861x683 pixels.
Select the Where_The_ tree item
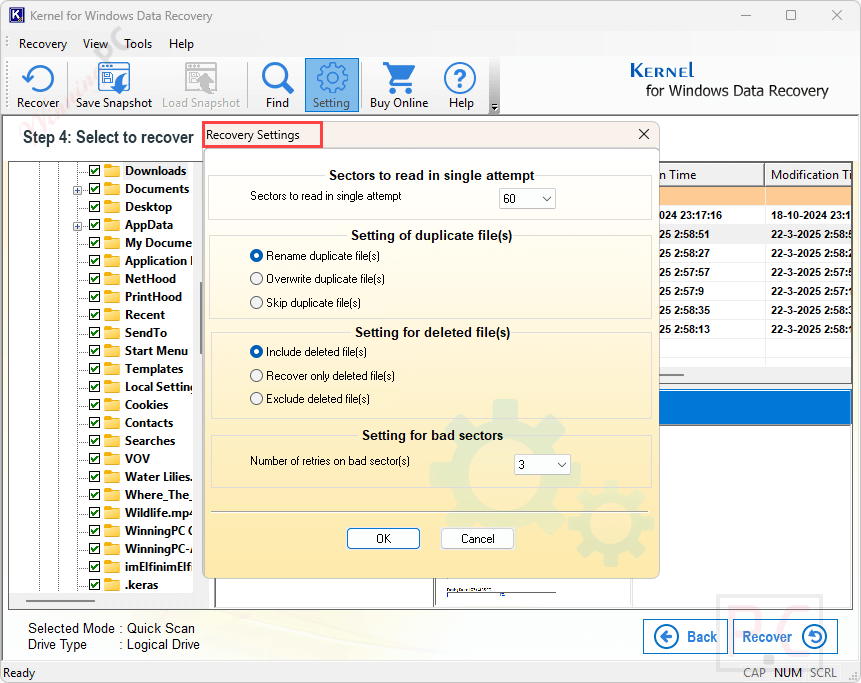158,495
